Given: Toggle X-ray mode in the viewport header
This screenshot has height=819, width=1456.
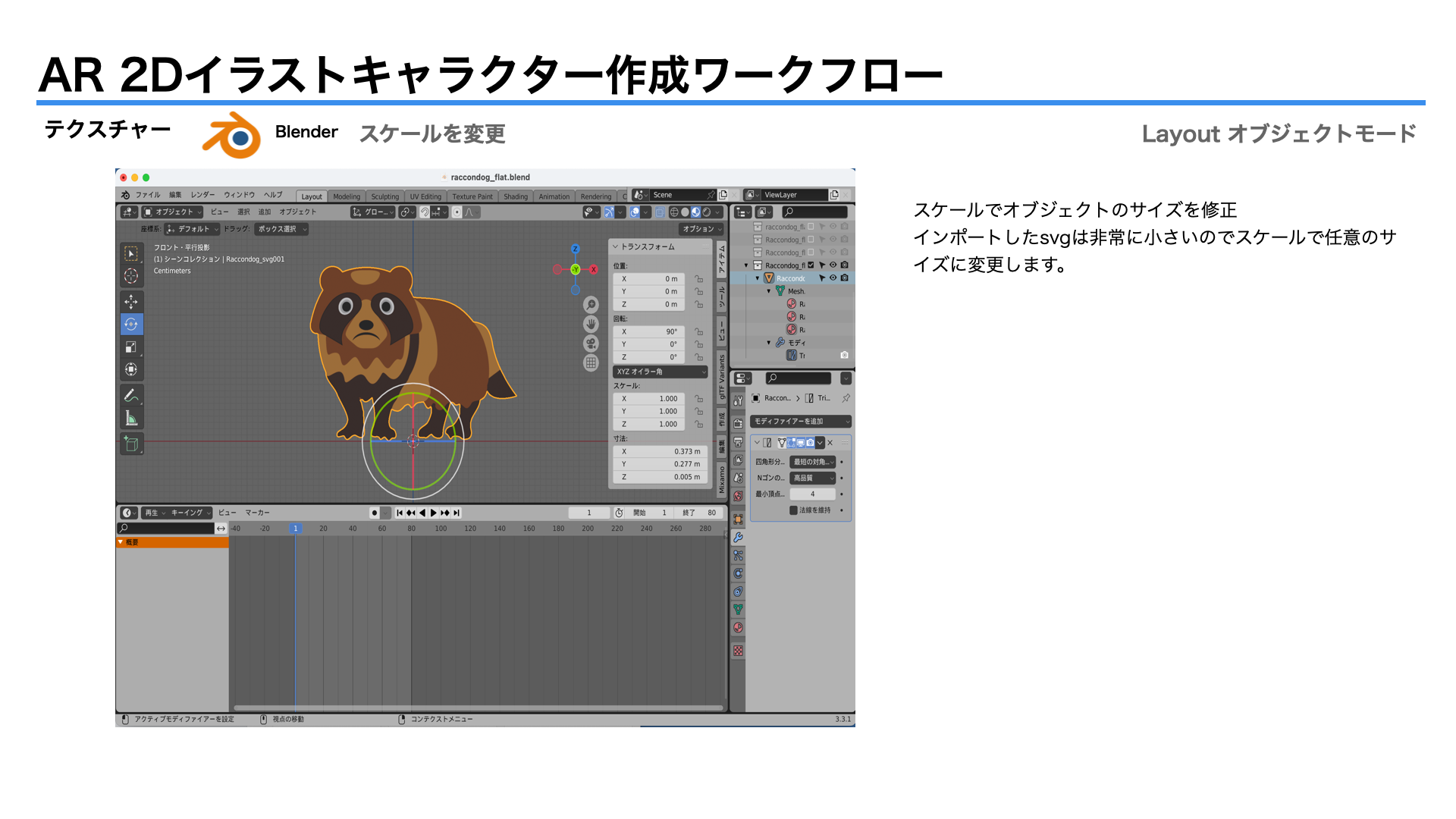Looking at the screenshot, I should [660, 212].
